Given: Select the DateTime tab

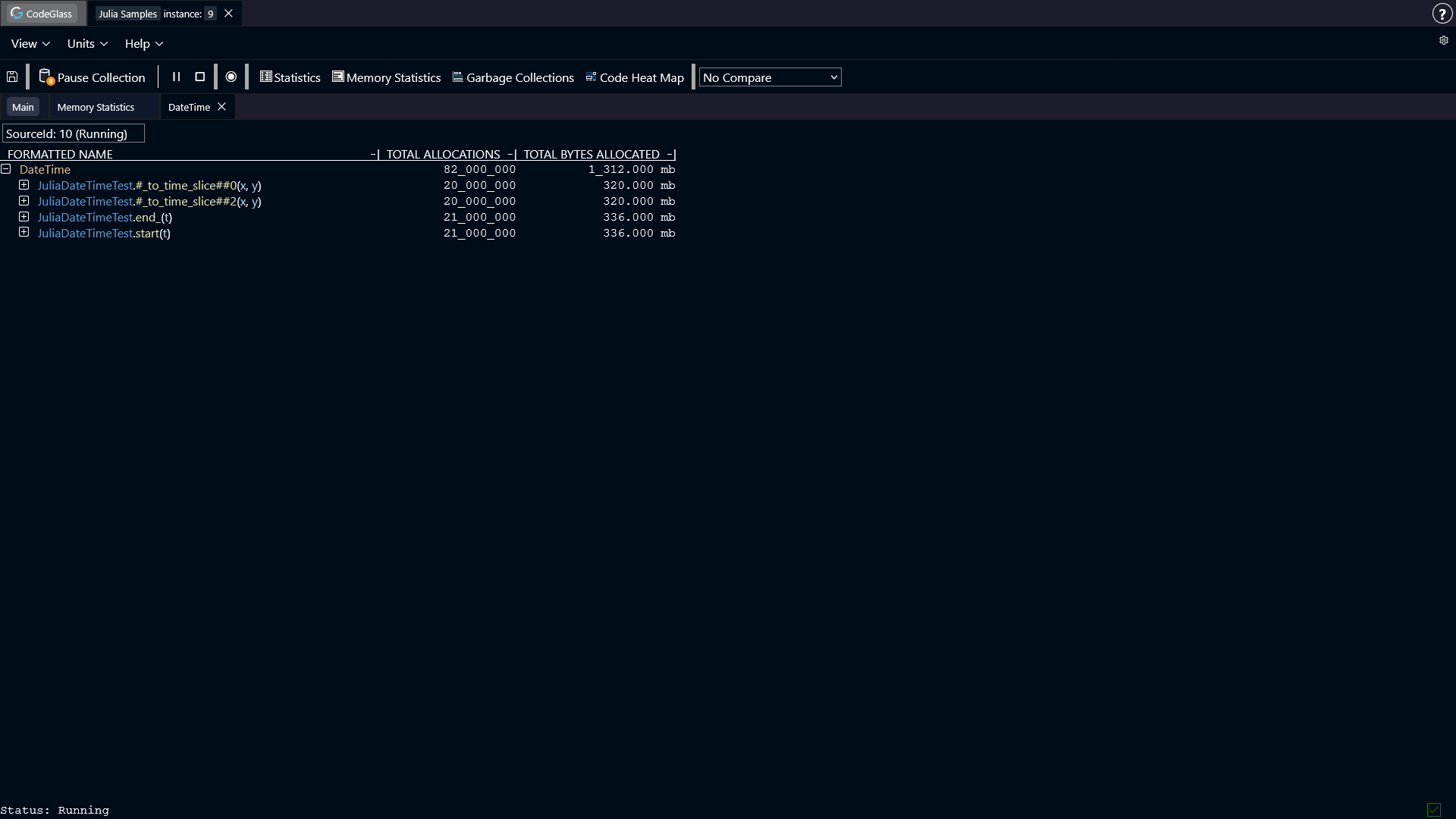Looking at the screenshot, I should click(189, 107).
